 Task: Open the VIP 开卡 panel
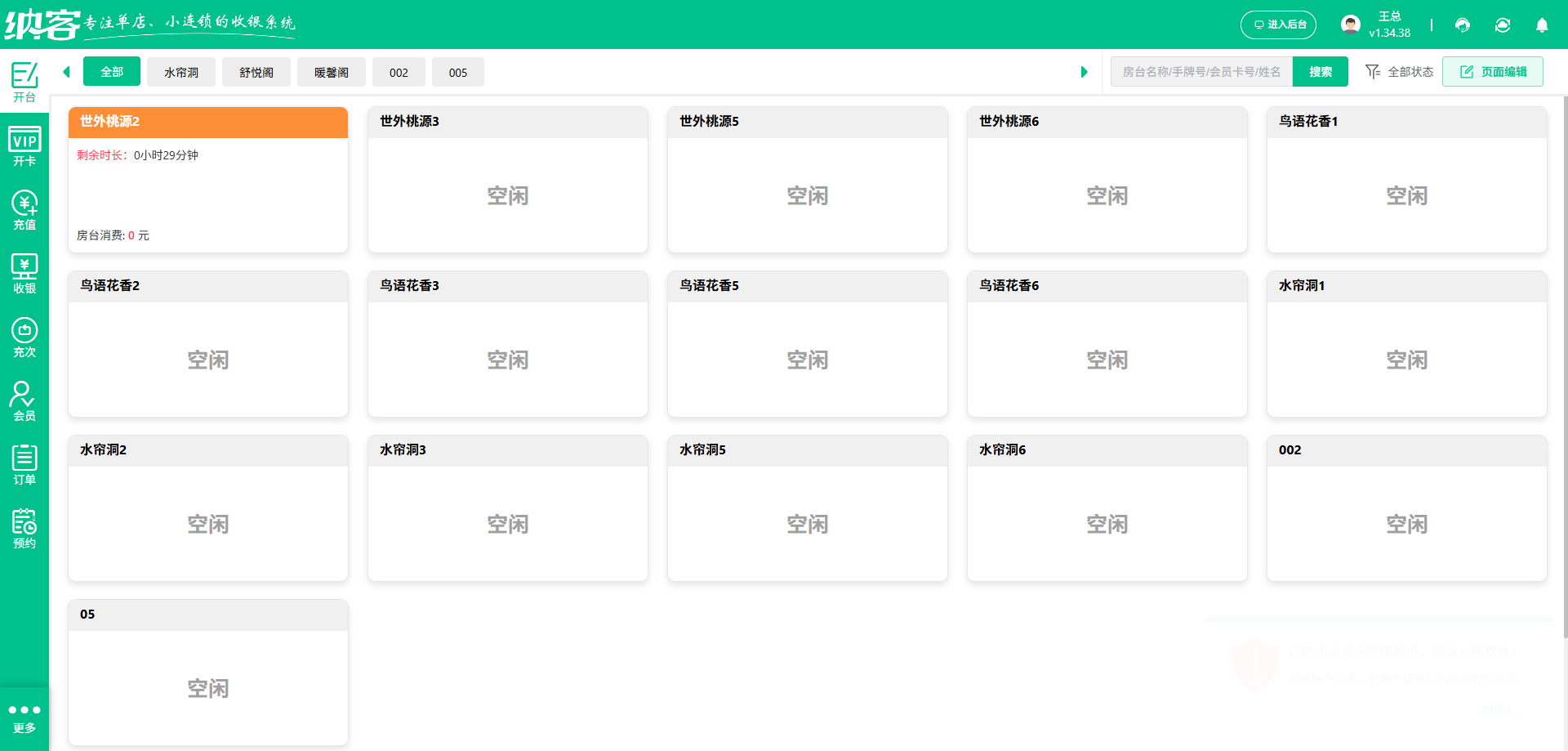tap(24, 145)
